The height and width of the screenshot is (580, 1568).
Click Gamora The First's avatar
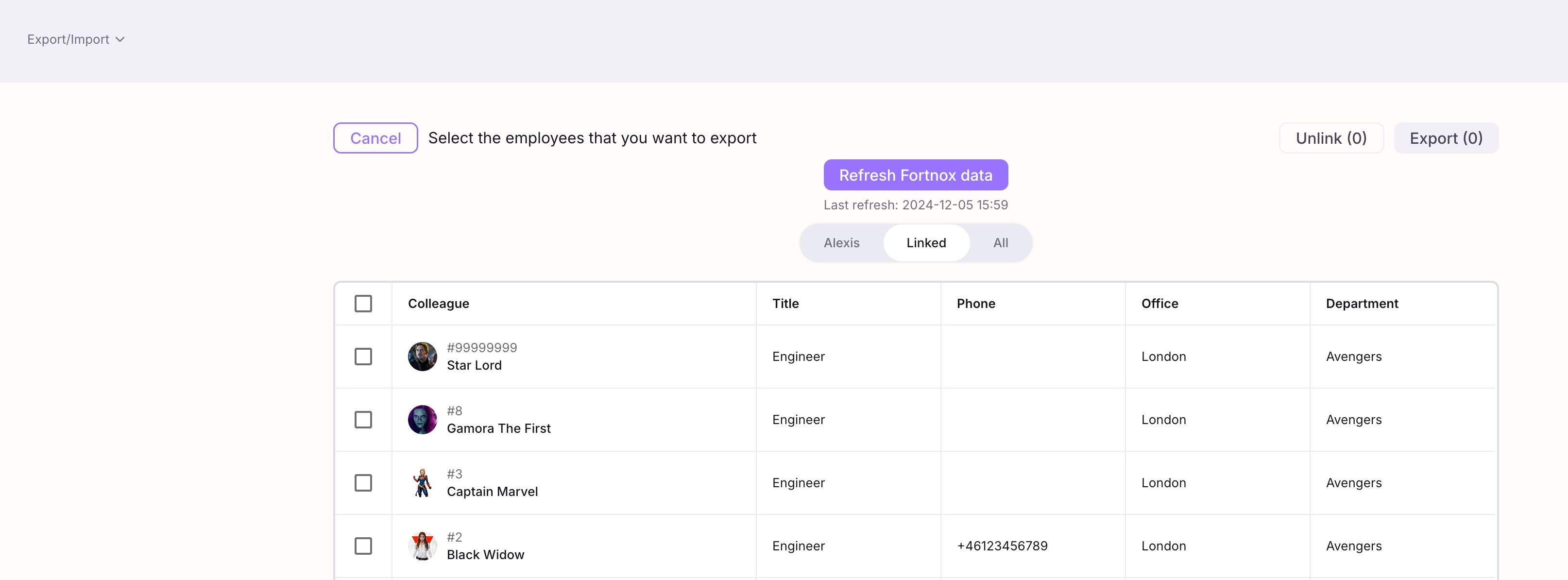pos(422,420)
